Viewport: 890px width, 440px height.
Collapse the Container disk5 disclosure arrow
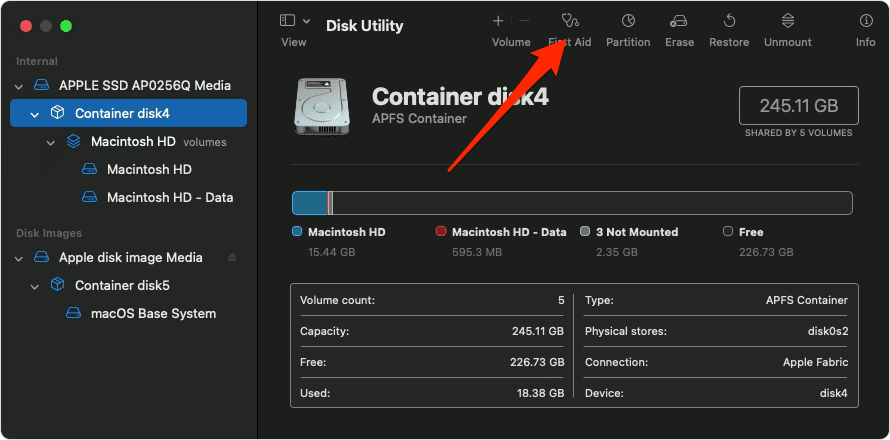(x=35, y=286)
